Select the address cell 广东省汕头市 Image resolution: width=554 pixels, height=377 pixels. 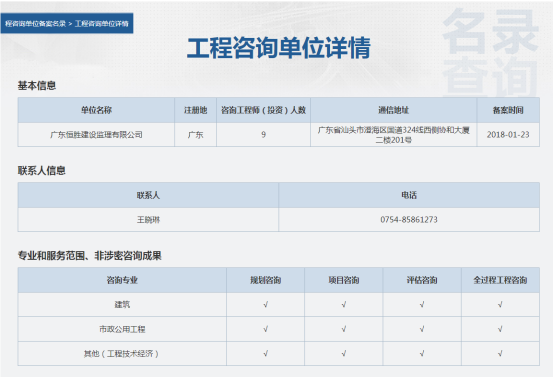(x=394, y=135)
